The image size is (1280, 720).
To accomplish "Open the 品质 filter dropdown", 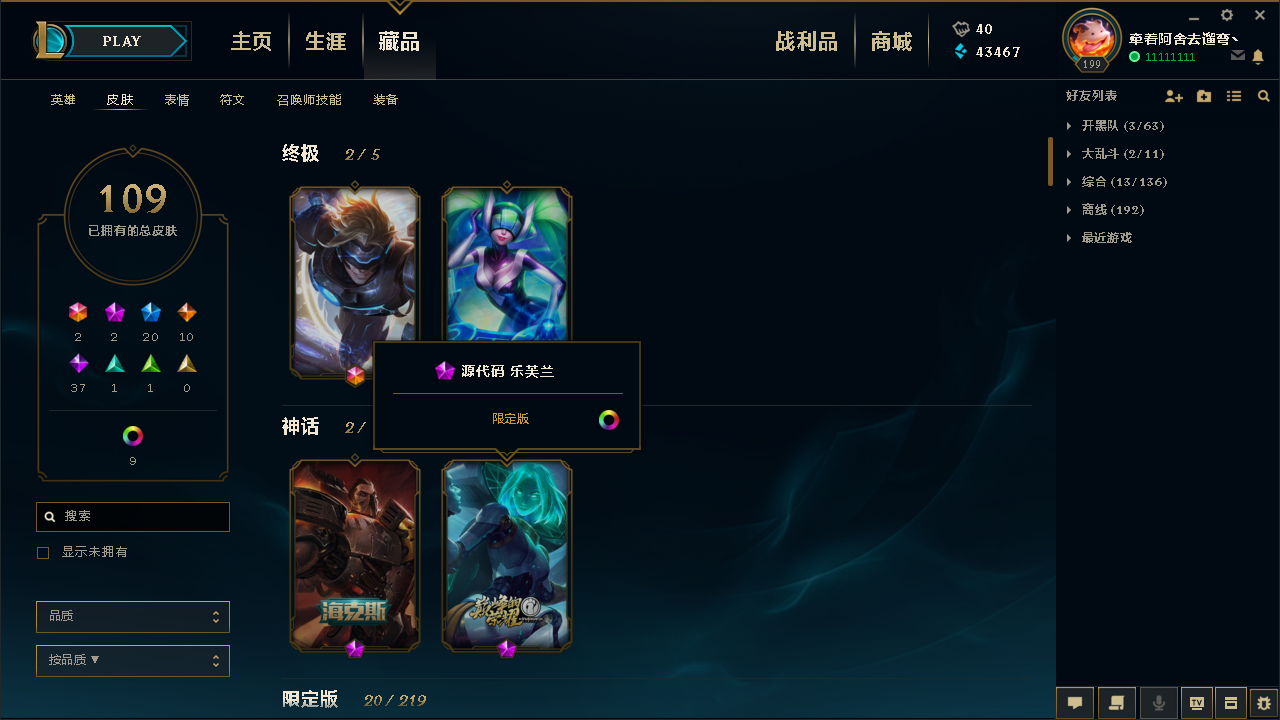I will [133, 617].
